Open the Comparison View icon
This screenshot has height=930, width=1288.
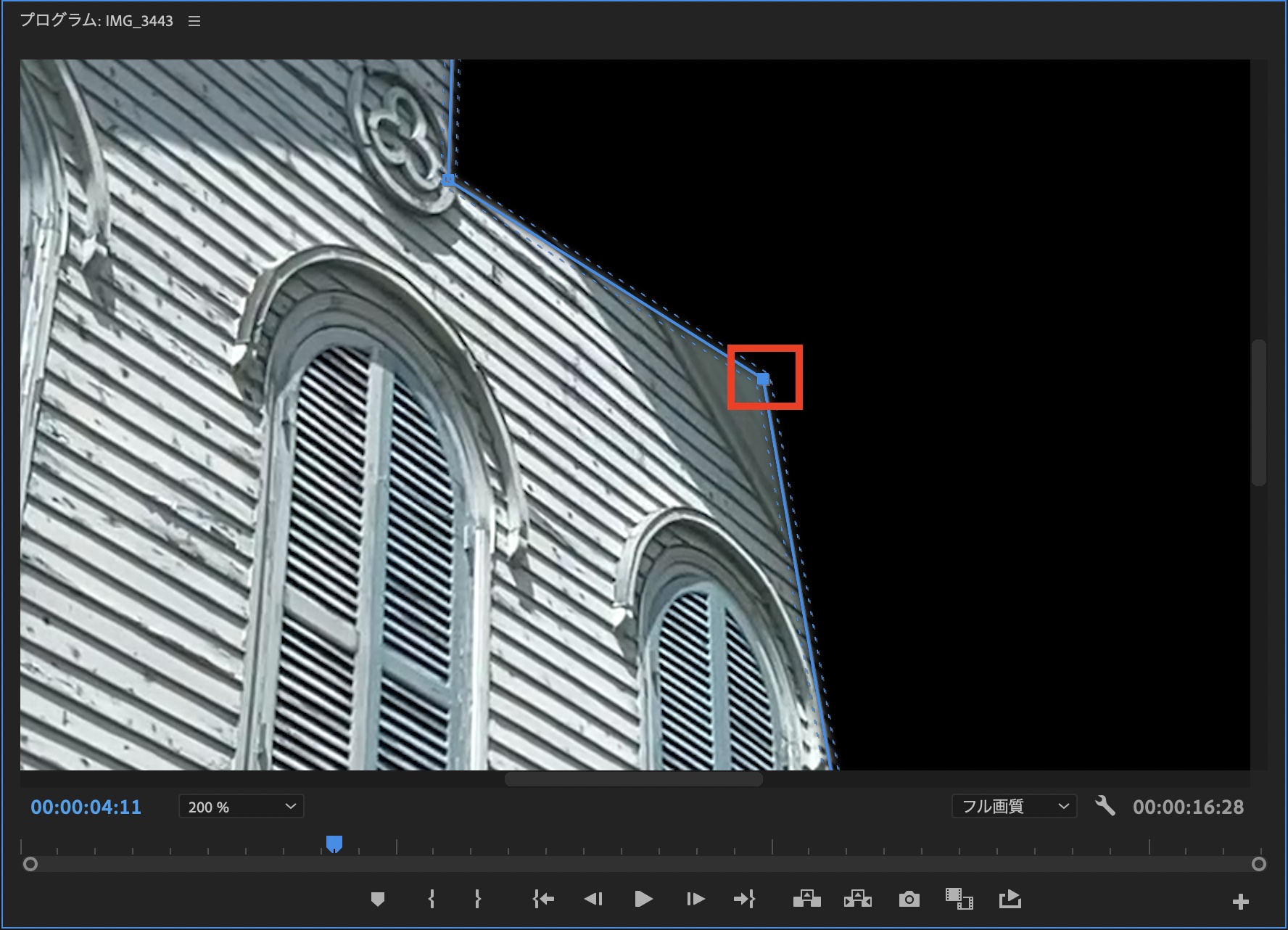pyautogui.click(x=959, y=900)
